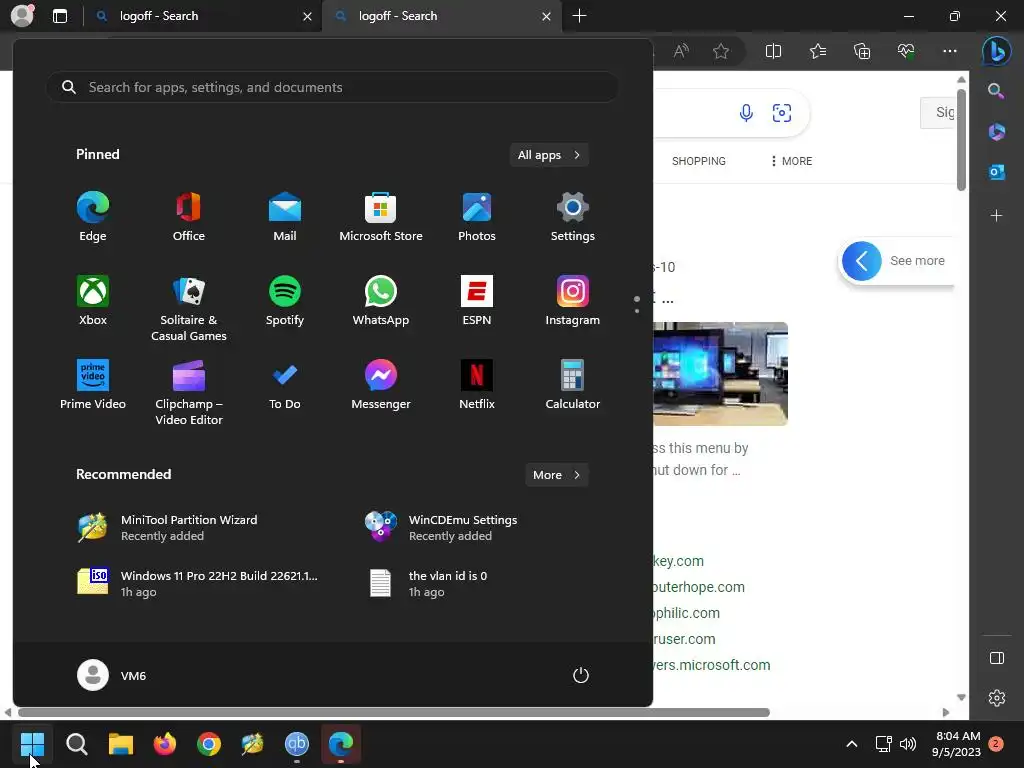Open Browser essentials heart icon
Image resolution: width=1024 pixels, height=768 pixels.
tap(906, 51)
